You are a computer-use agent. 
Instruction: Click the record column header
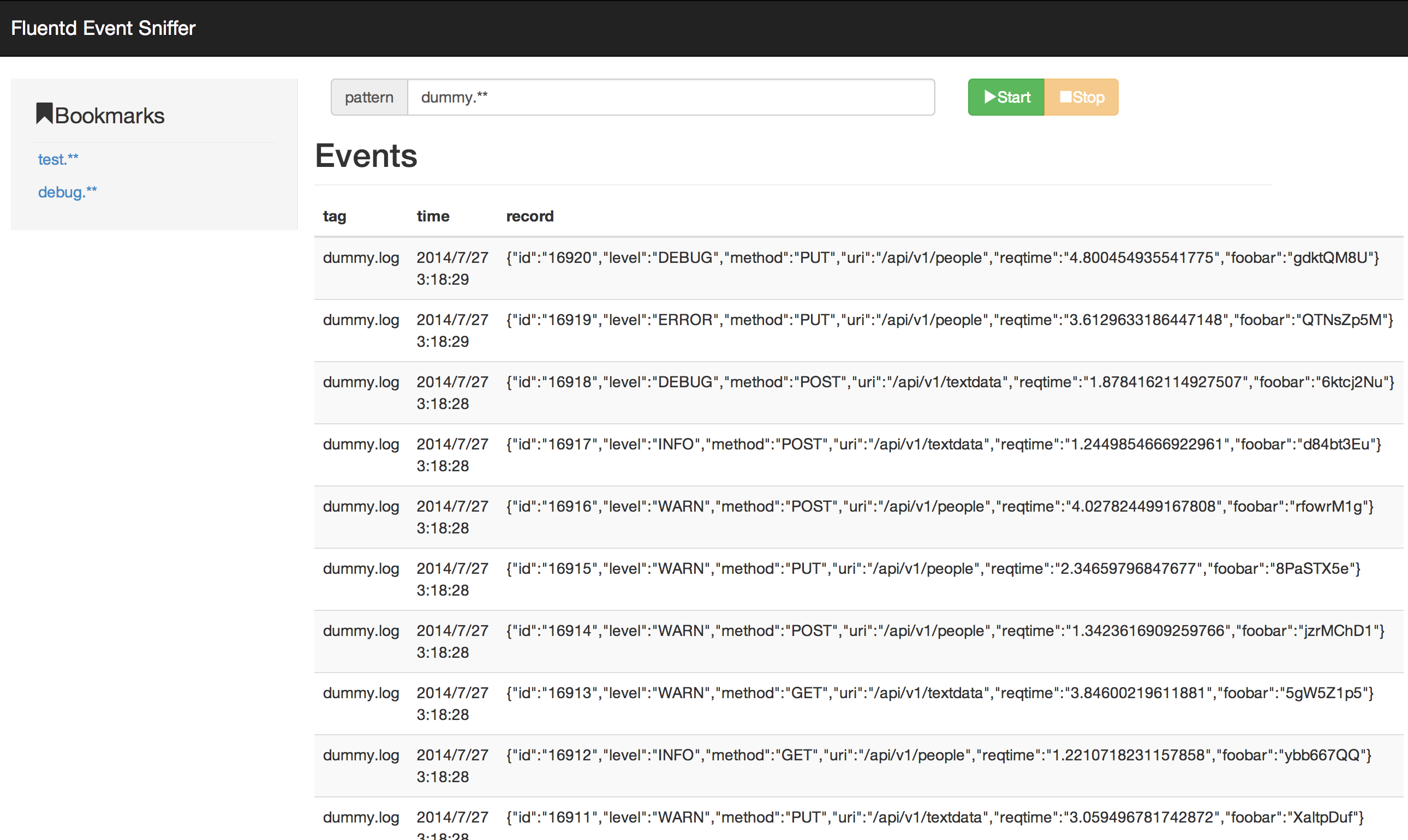(529, 216)
